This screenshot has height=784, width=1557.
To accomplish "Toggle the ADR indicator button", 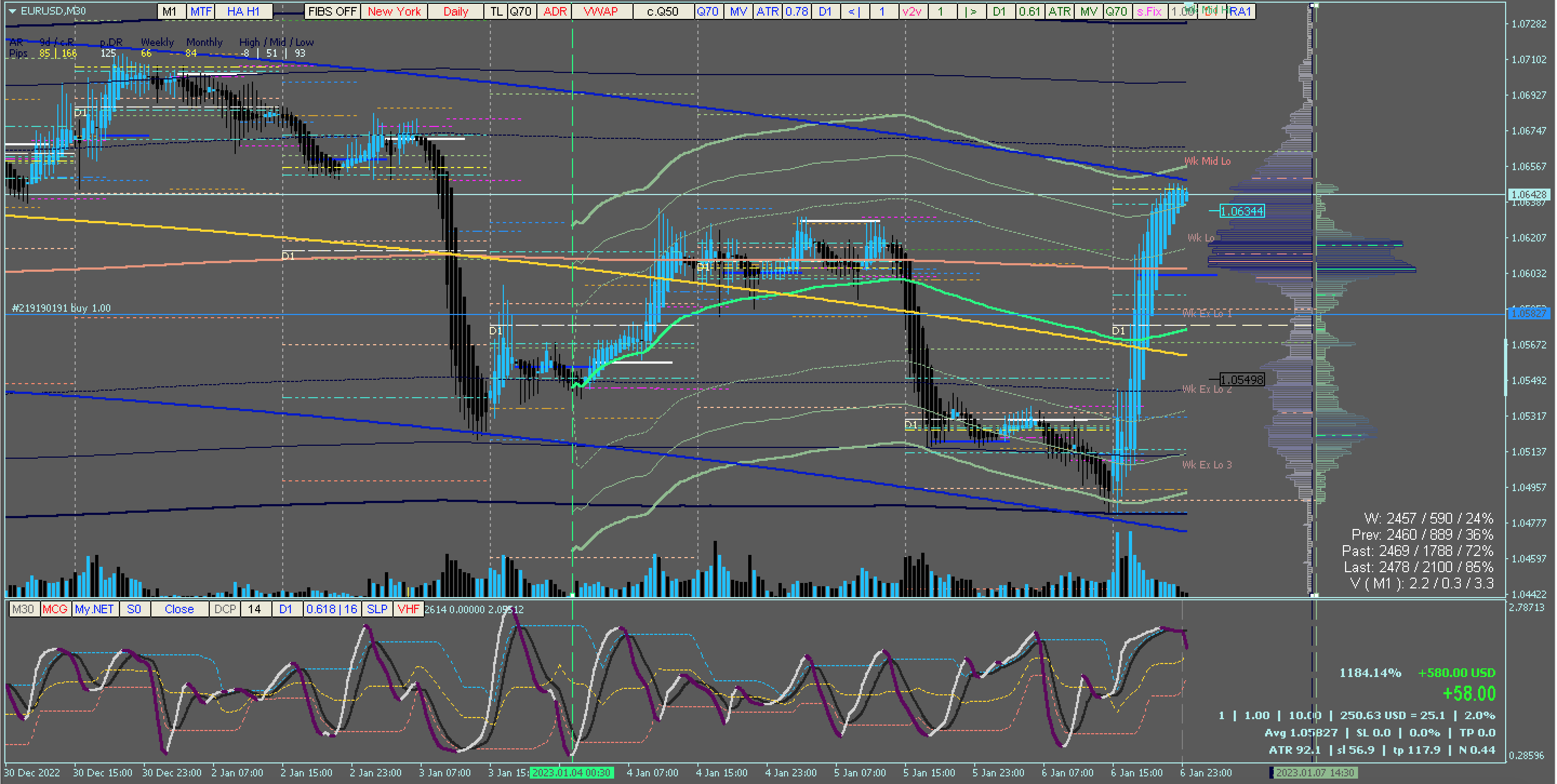I will (554, 11).
